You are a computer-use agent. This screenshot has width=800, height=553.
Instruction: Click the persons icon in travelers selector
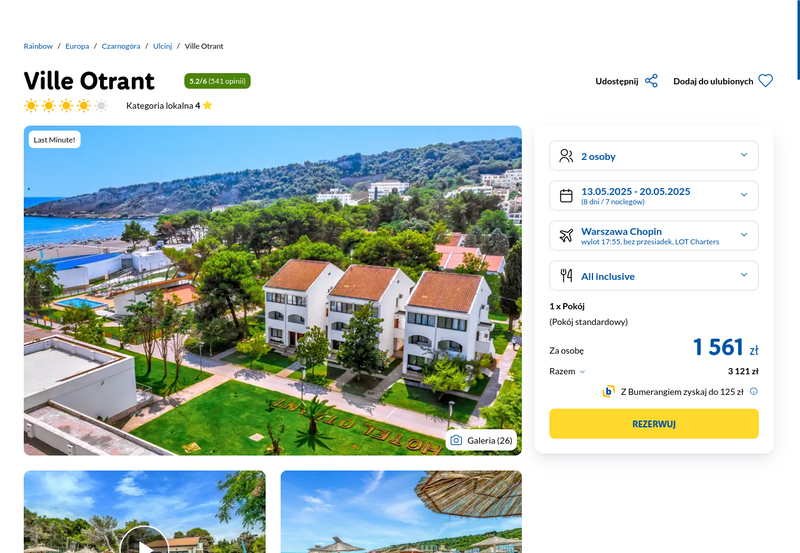coord(566,156)
